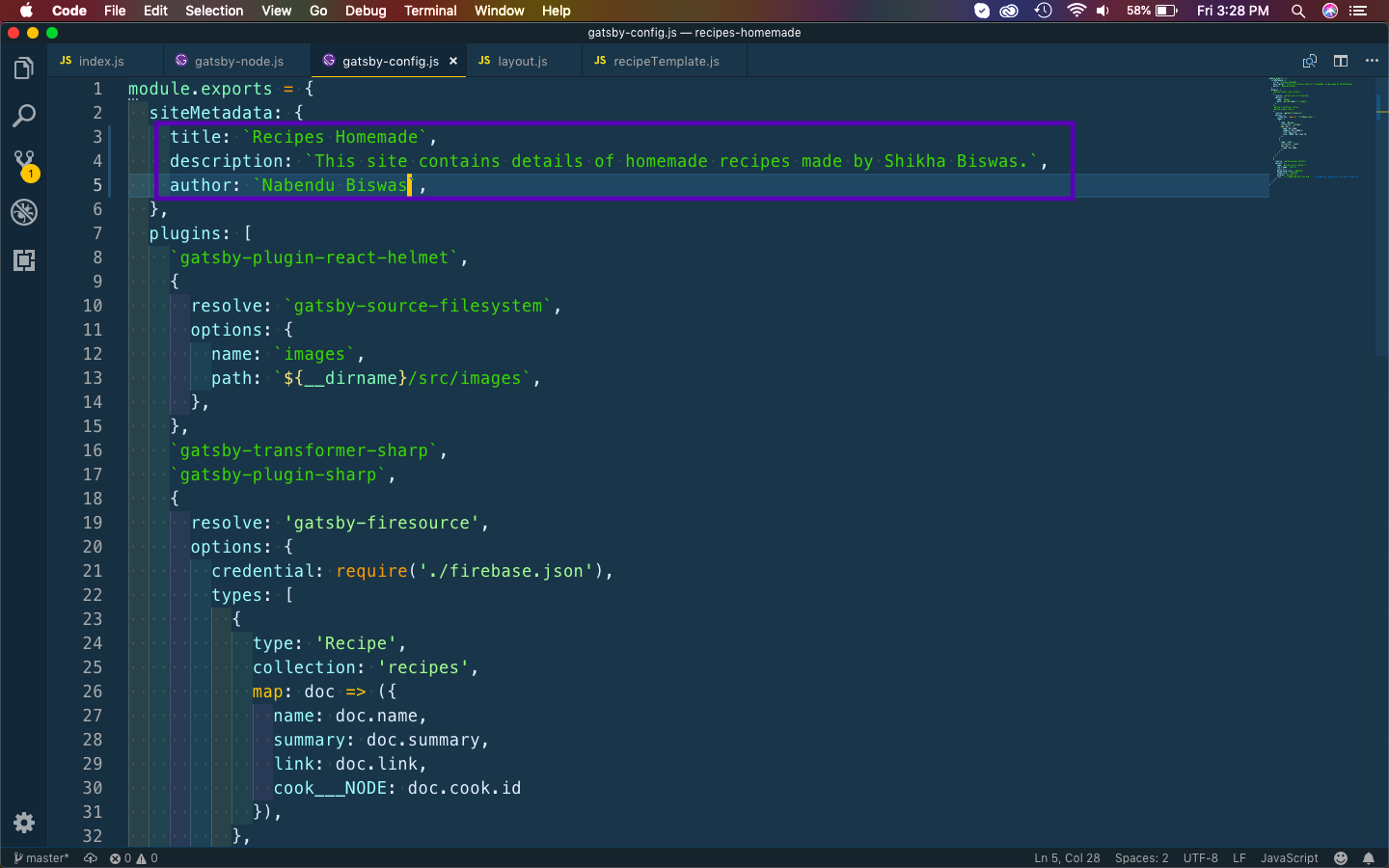Change indentation via Spaces: 2
Screen dimensions: 1389x868
pos(1141,858)
